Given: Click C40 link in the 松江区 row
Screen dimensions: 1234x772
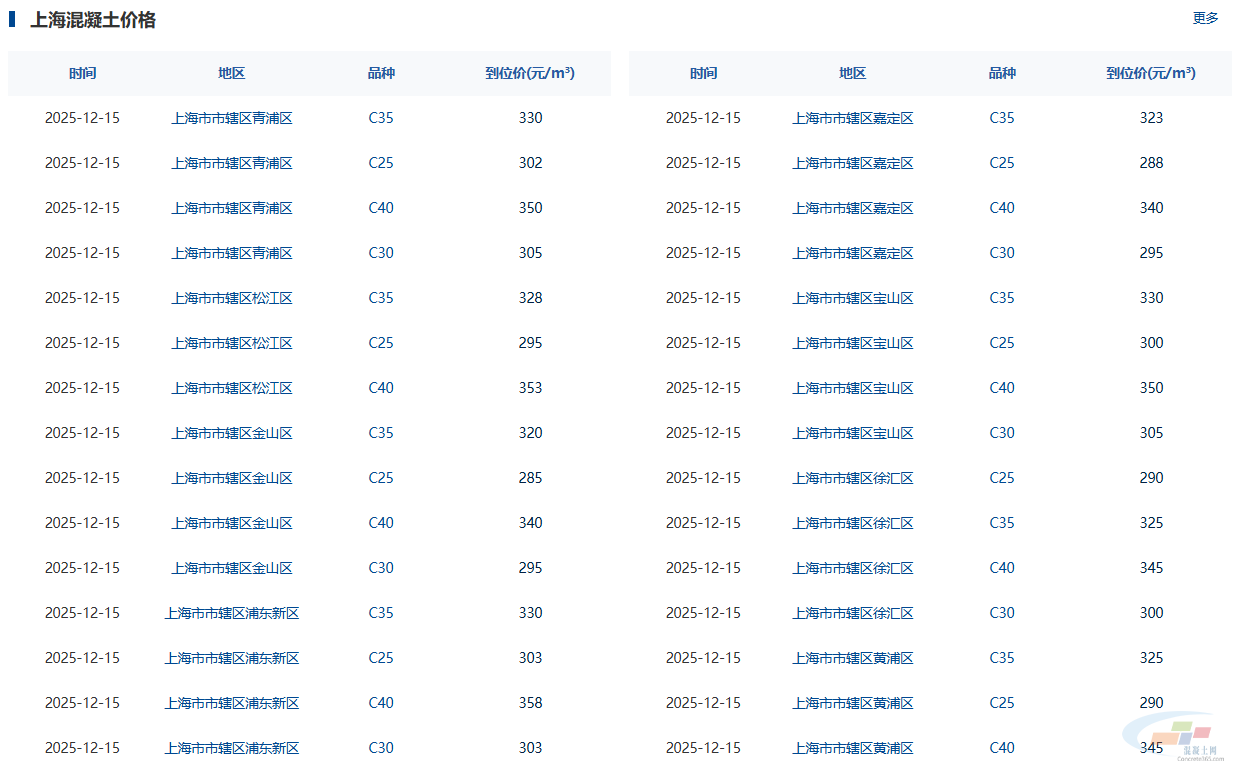Looking at the screenshot, I should [381, 388].
